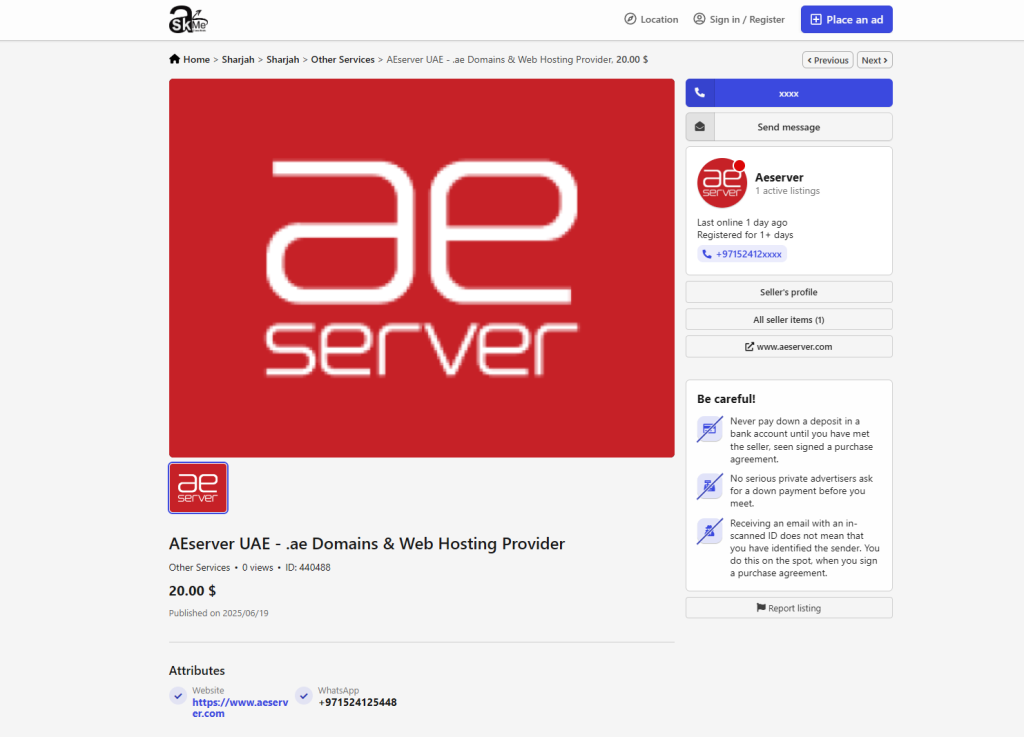The height and width of the screenshot is (737, 1024).
Task: Open the Aeserver seller avatar
Action: pyautogui.click(x=722, y=183)
